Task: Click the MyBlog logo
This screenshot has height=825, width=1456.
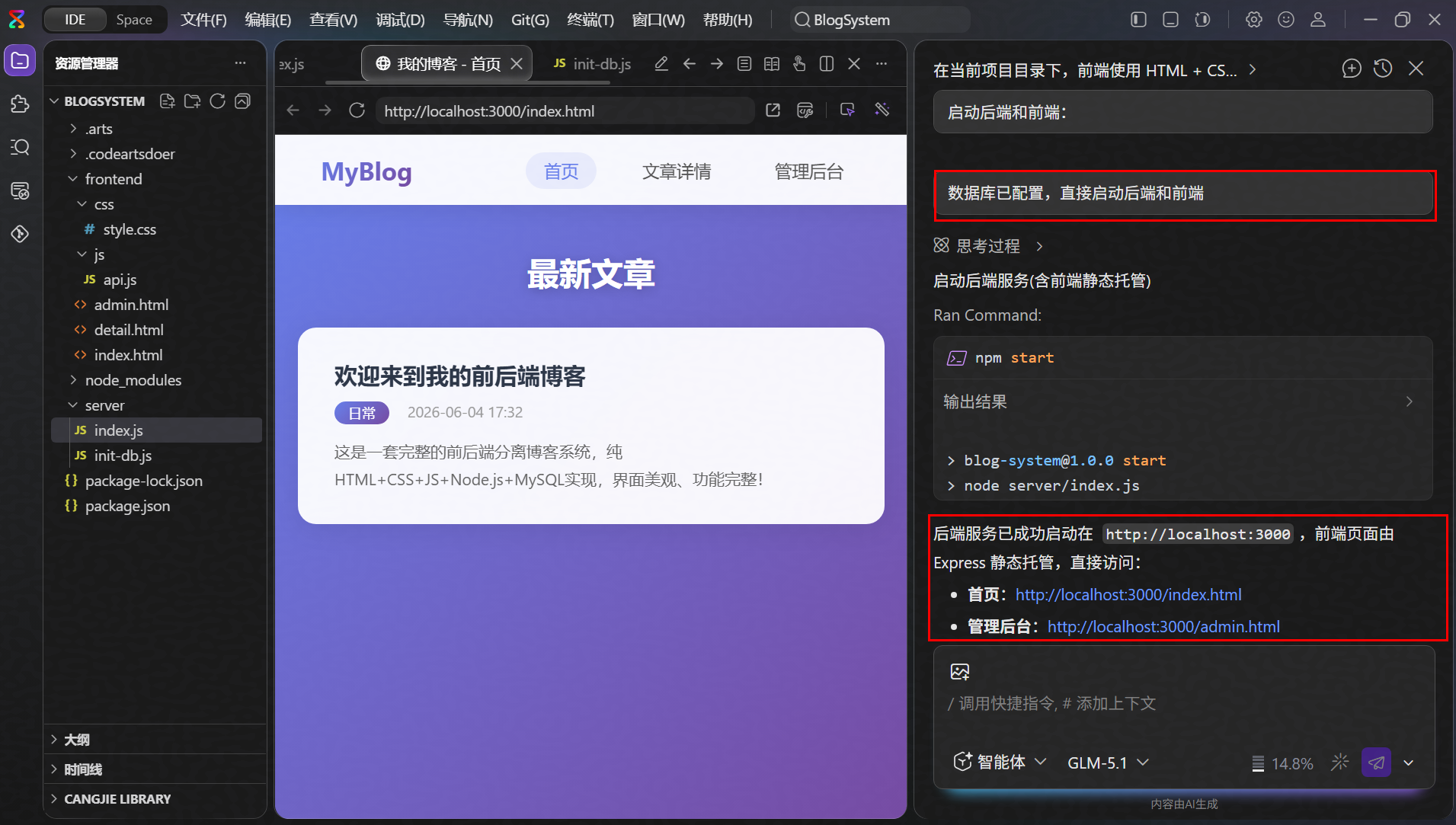Action: point(366,171)
